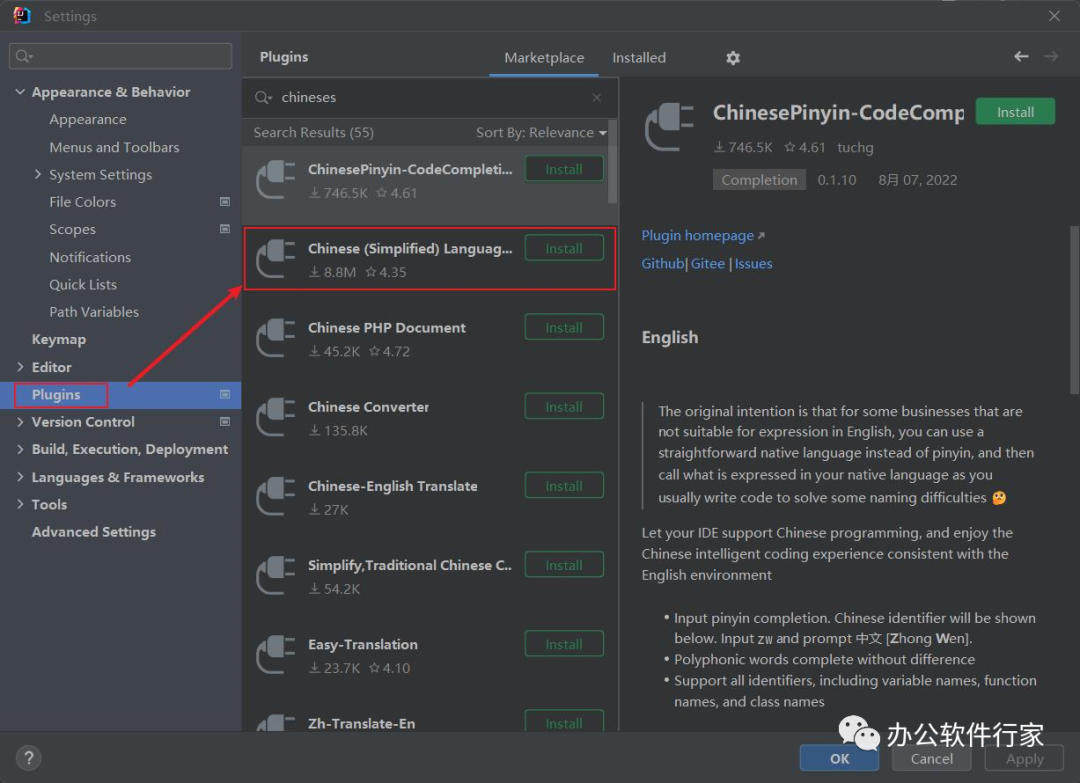Click the plugins settings gear icon

coord(733,58)
